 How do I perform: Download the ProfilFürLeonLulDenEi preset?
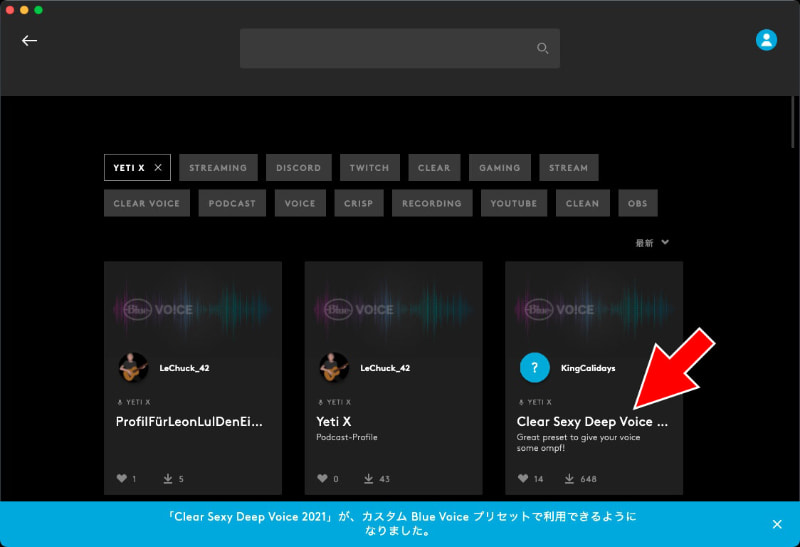(x=168, y=478)
